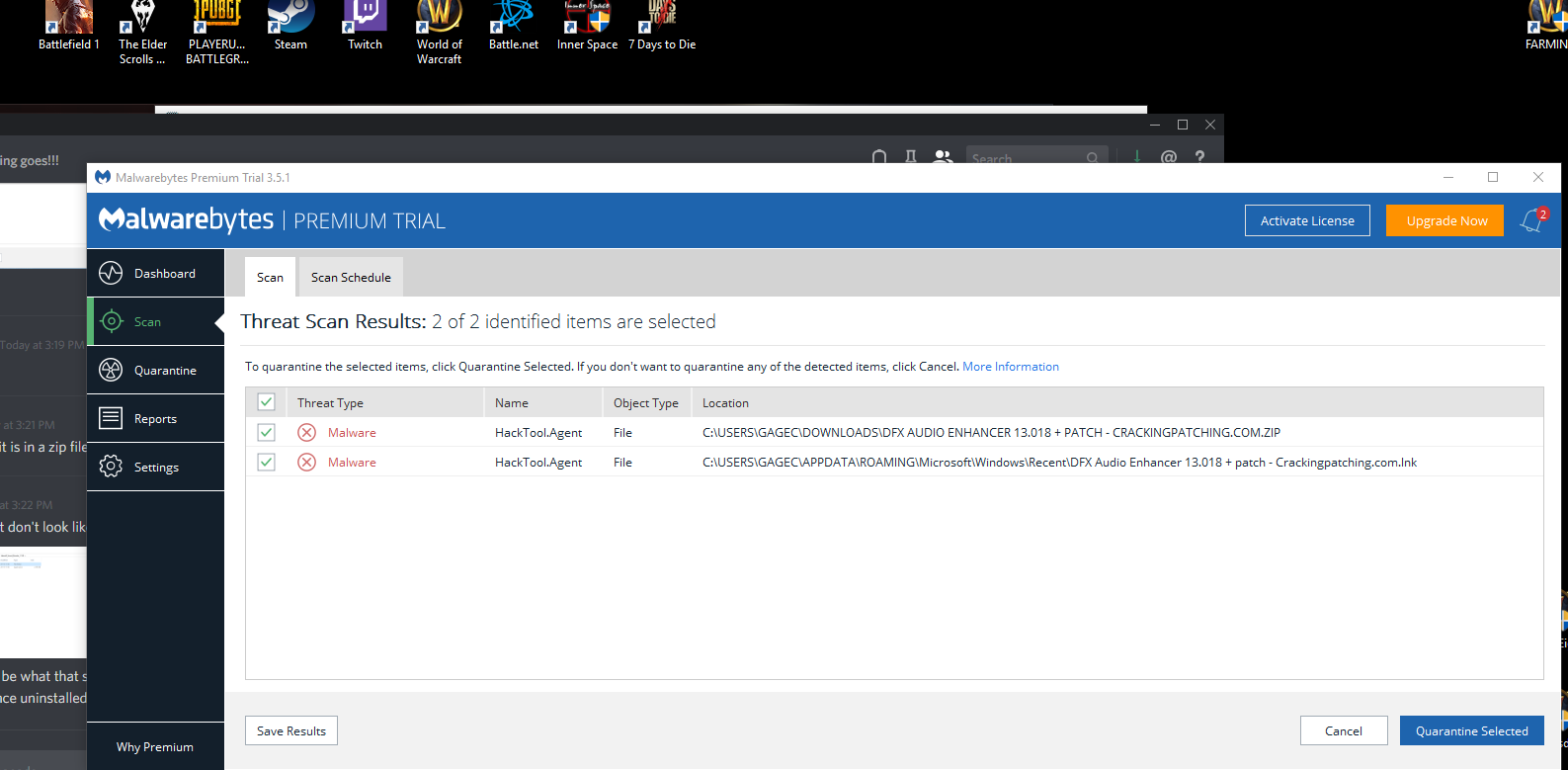Click the red malware icon for the .lnk threat
Viewport: 1568px width, 770px height.
click(x=307, y=462)
